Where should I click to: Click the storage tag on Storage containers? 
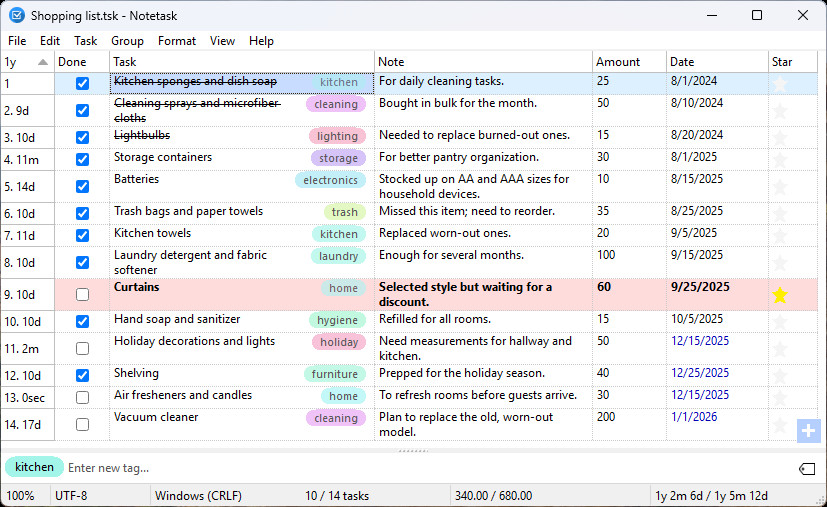coord(338,158)
